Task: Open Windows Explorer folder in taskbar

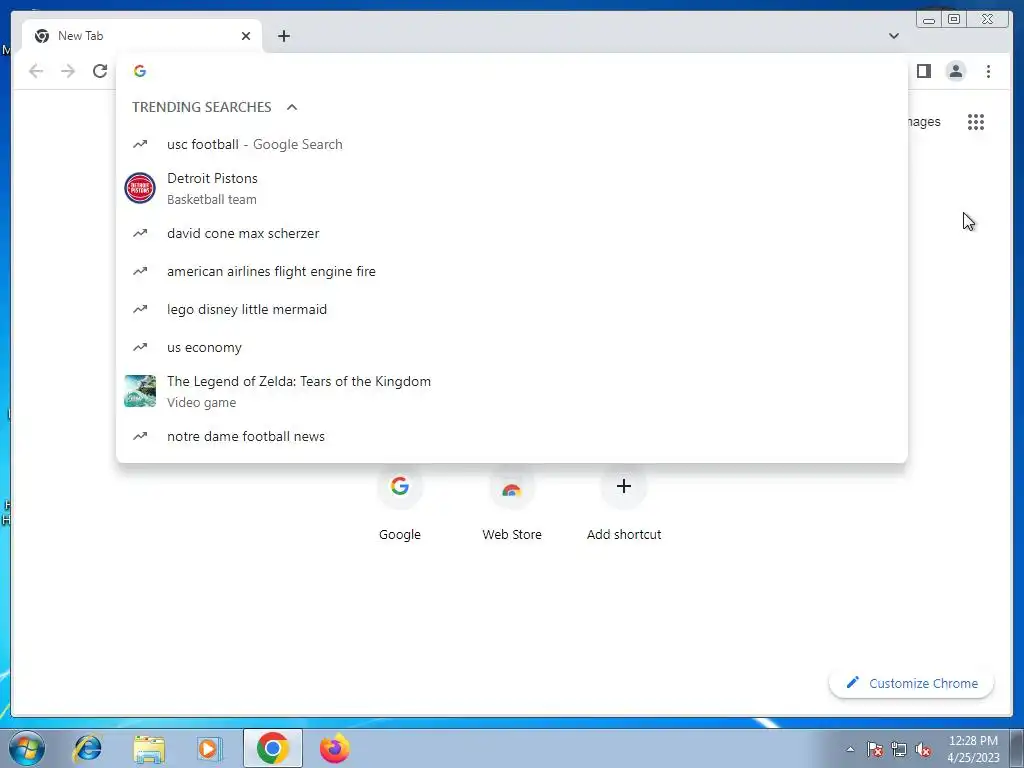Action: [x=149, y=748]
